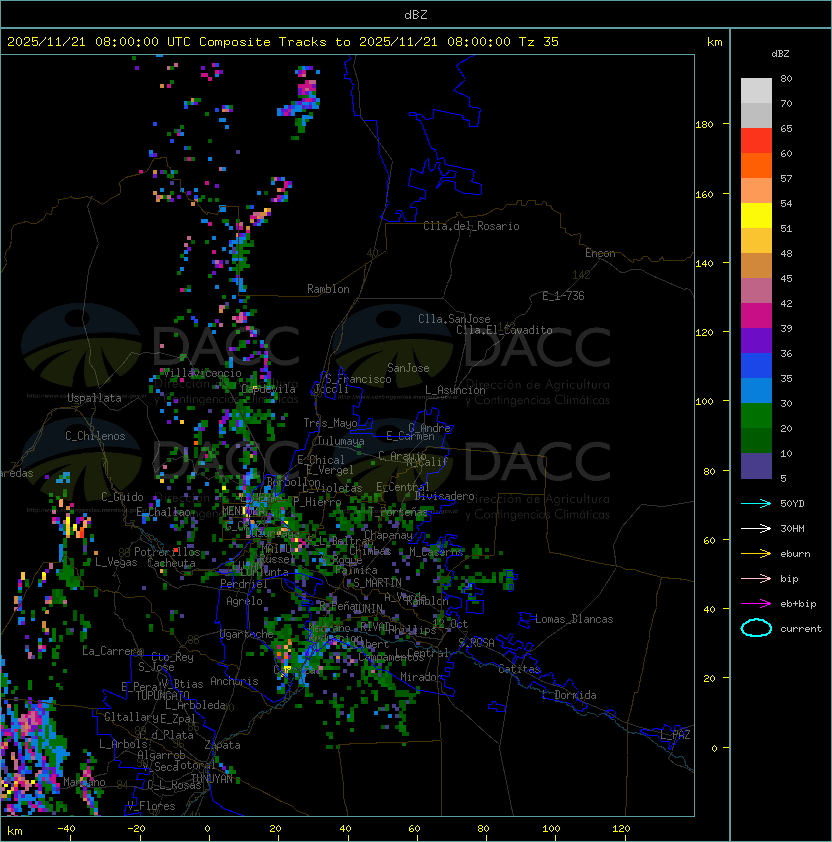Select the 'L_PAZ' map label
Image resolution: width=832 pixels, height=842 pixels.
coord(675,735)
